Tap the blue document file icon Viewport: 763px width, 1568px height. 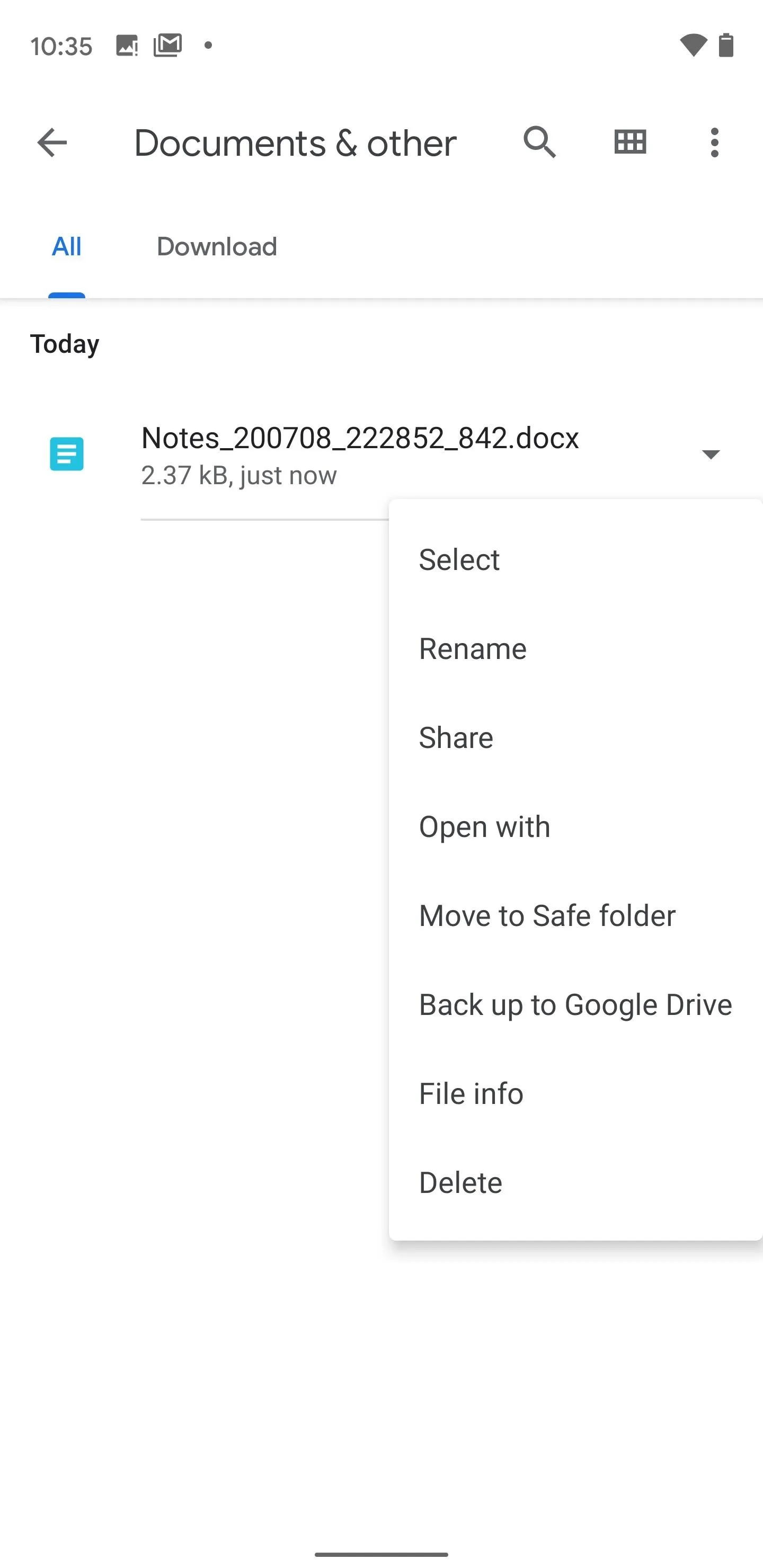pyautogui.click(x=66, y=454)
